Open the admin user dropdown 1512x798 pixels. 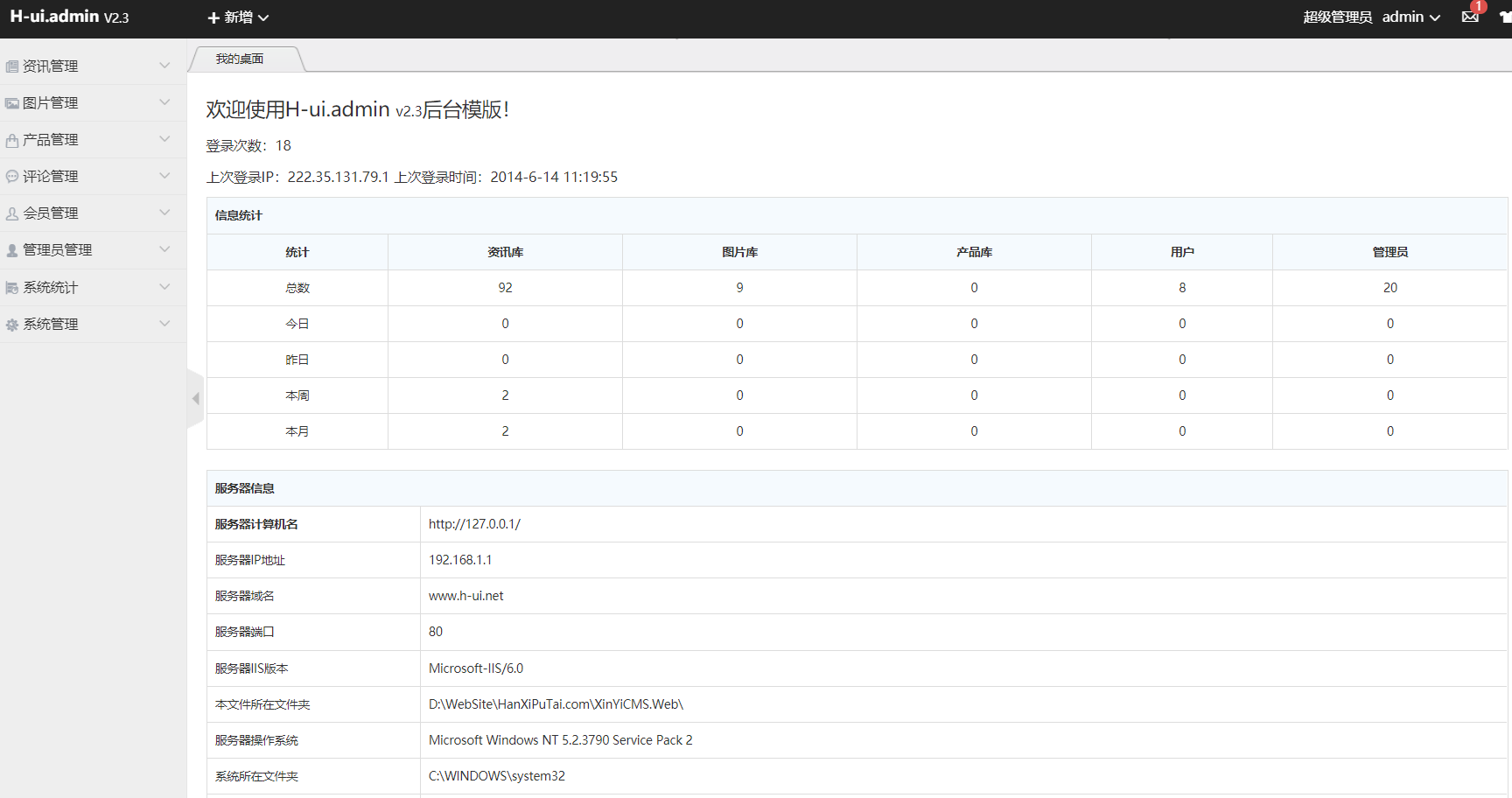[1410, 17]
